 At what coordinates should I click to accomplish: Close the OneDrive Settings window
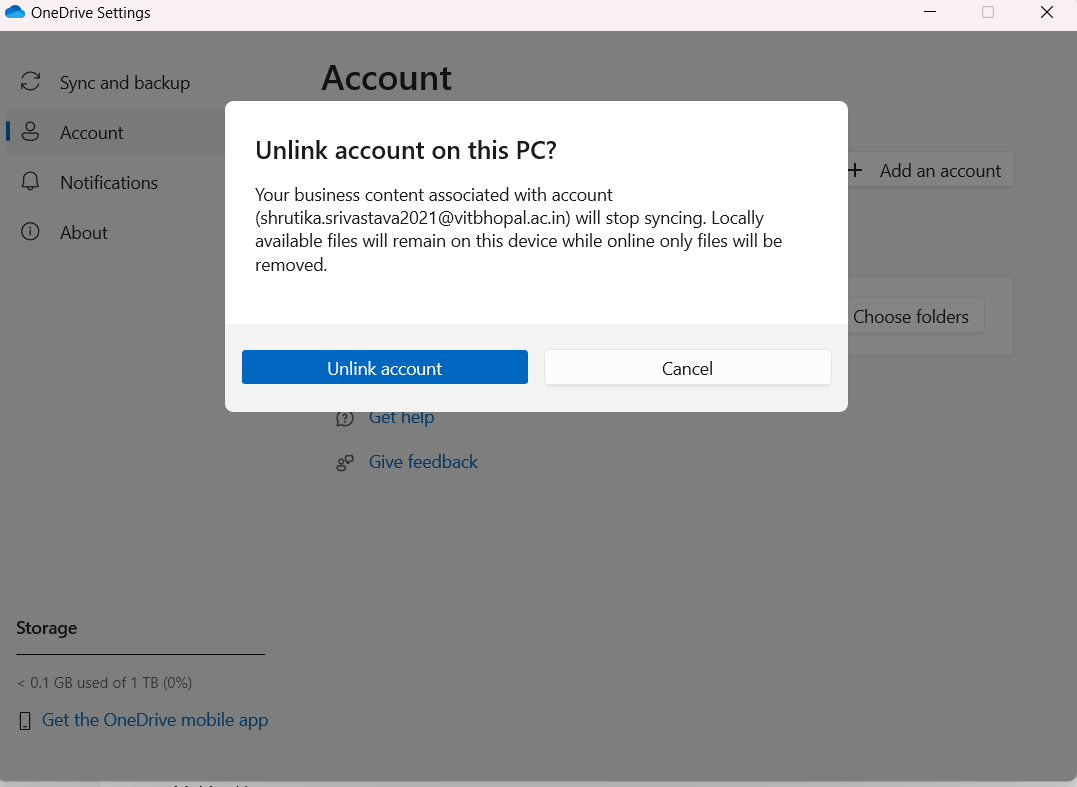click(1047, 13)
